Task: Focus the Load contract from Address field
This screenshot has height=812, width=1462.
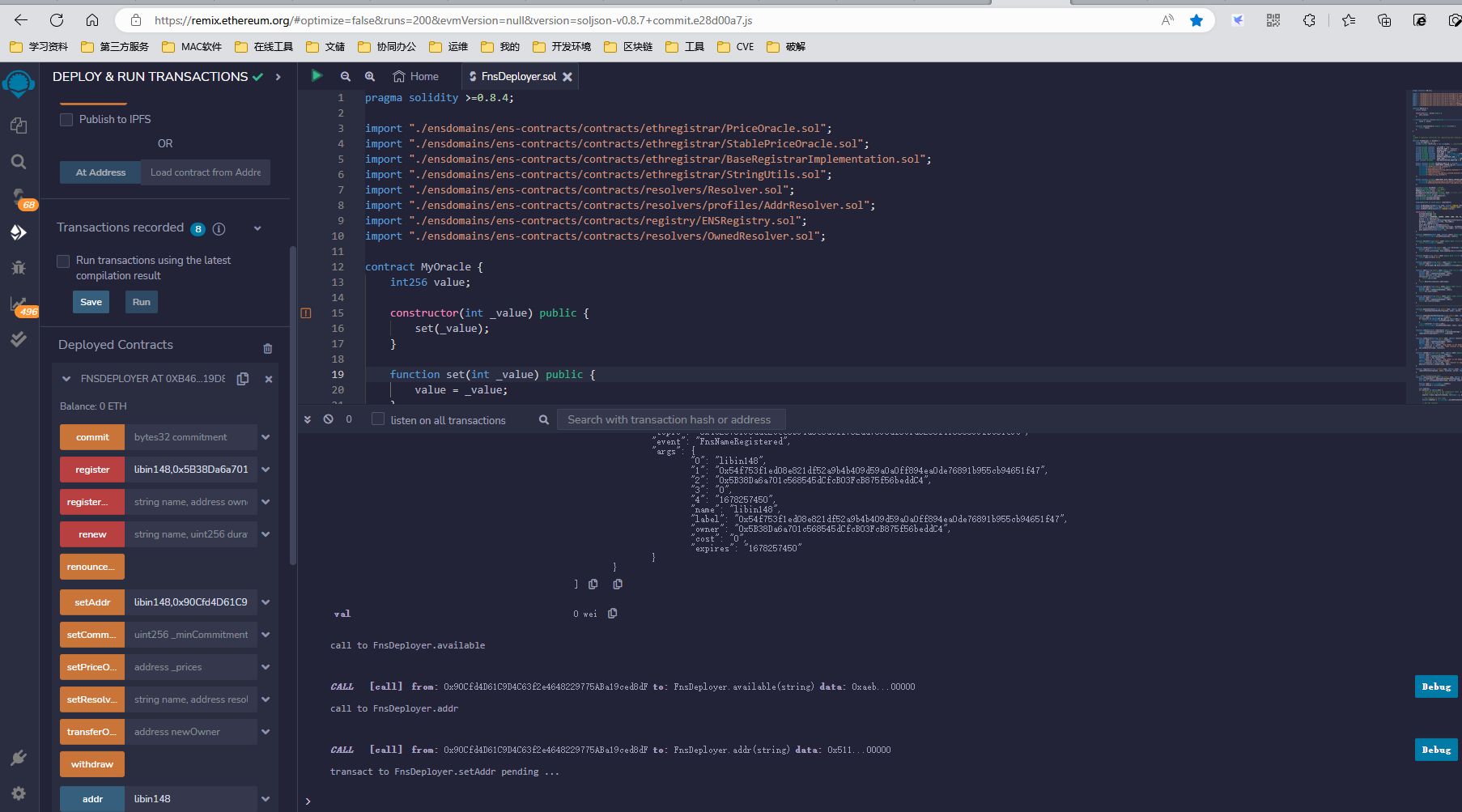Action: click(206, 172)
